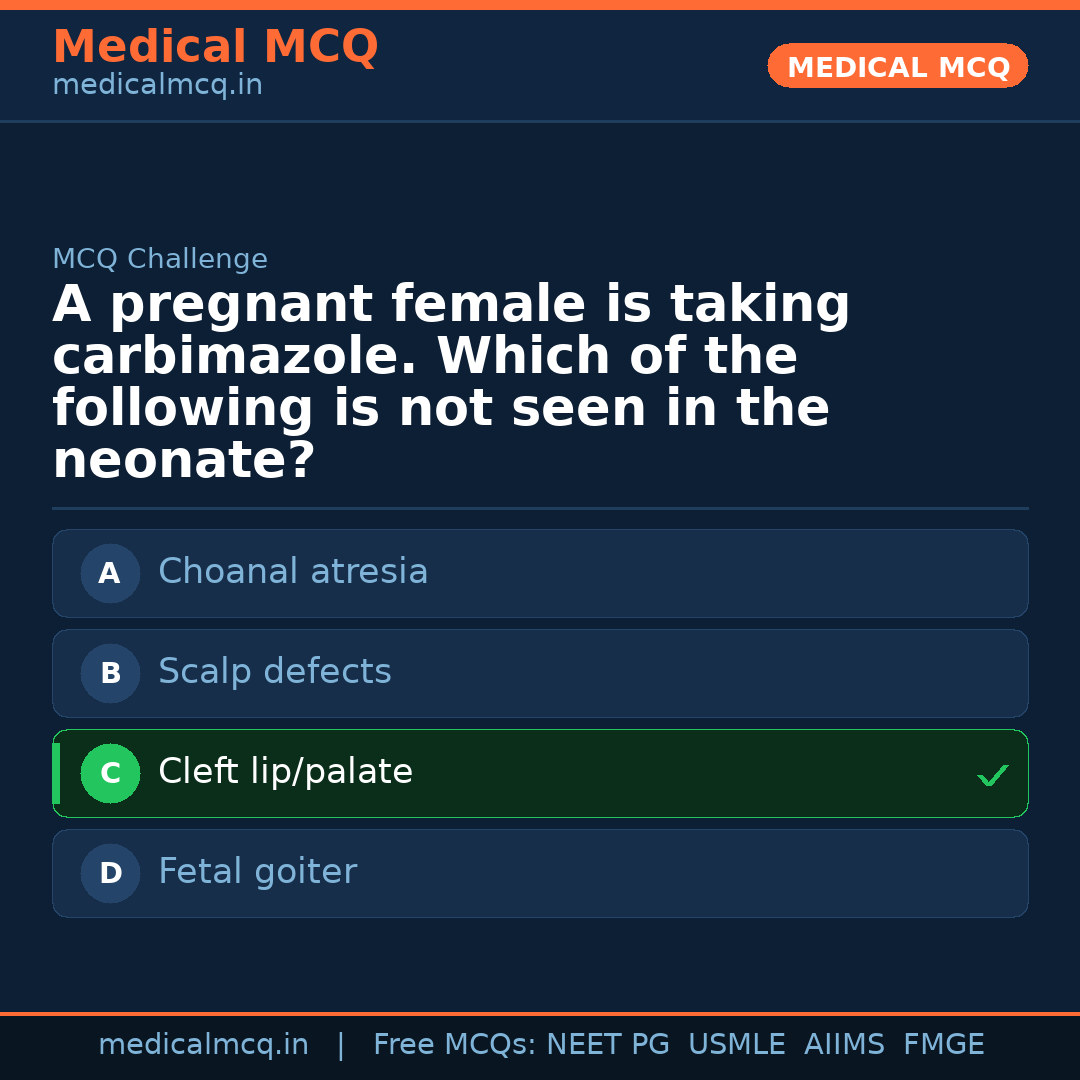Open the medicalmcq.in link below the header title
This screenshot has width=1080, height=1080.
click(x=157, y=86)
